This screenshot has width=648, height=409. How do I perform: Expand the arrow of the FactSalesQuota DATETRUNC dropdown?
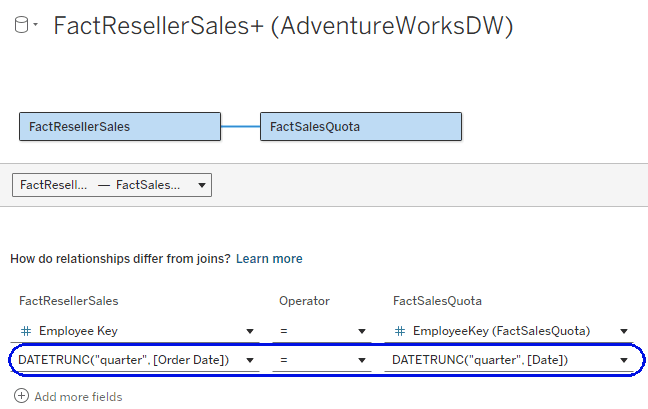click(x=624, y=361)
